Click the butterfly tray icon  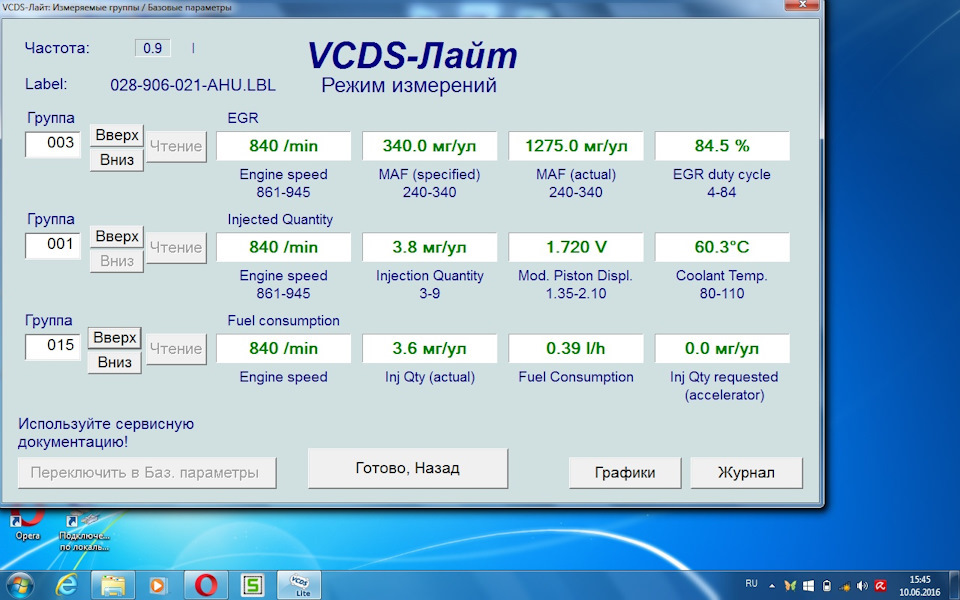point(790,586)
